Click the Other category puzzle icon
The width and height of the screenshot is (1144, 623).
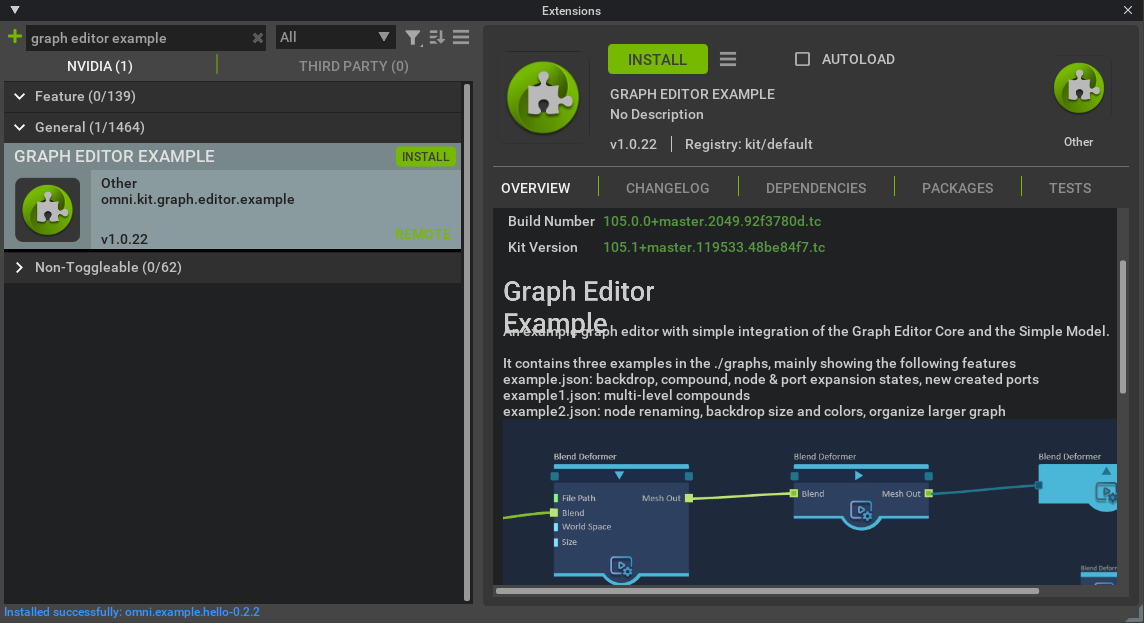click(x=1078, y=88)
